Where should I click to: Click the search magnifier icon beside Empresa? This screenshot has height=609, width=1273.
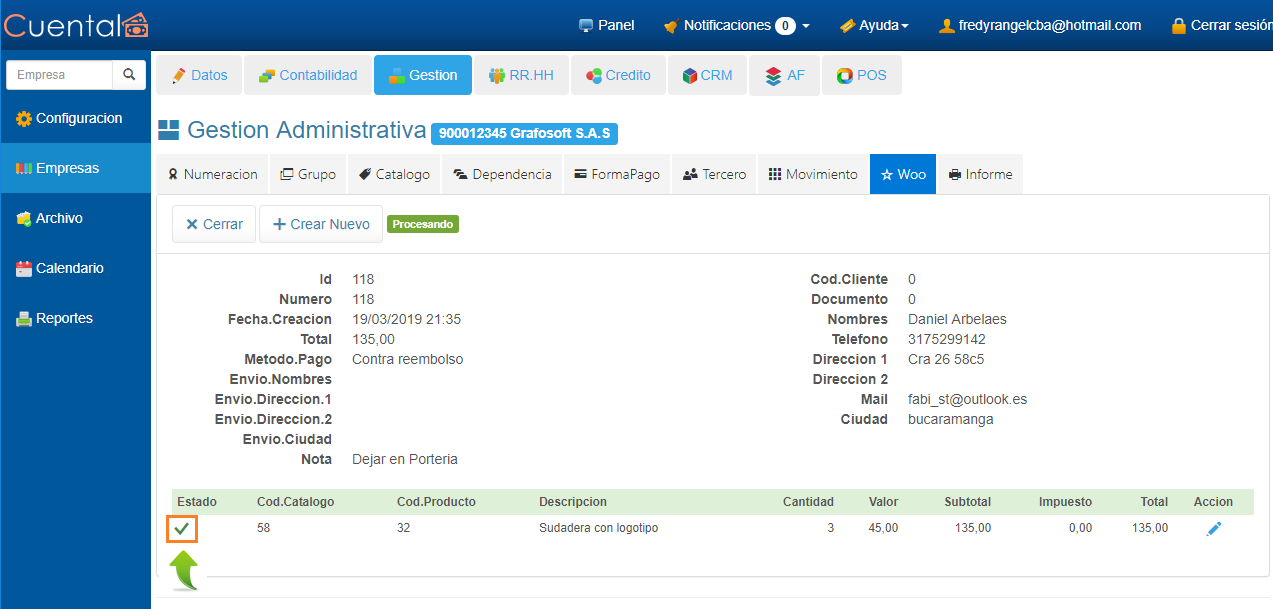128,75
